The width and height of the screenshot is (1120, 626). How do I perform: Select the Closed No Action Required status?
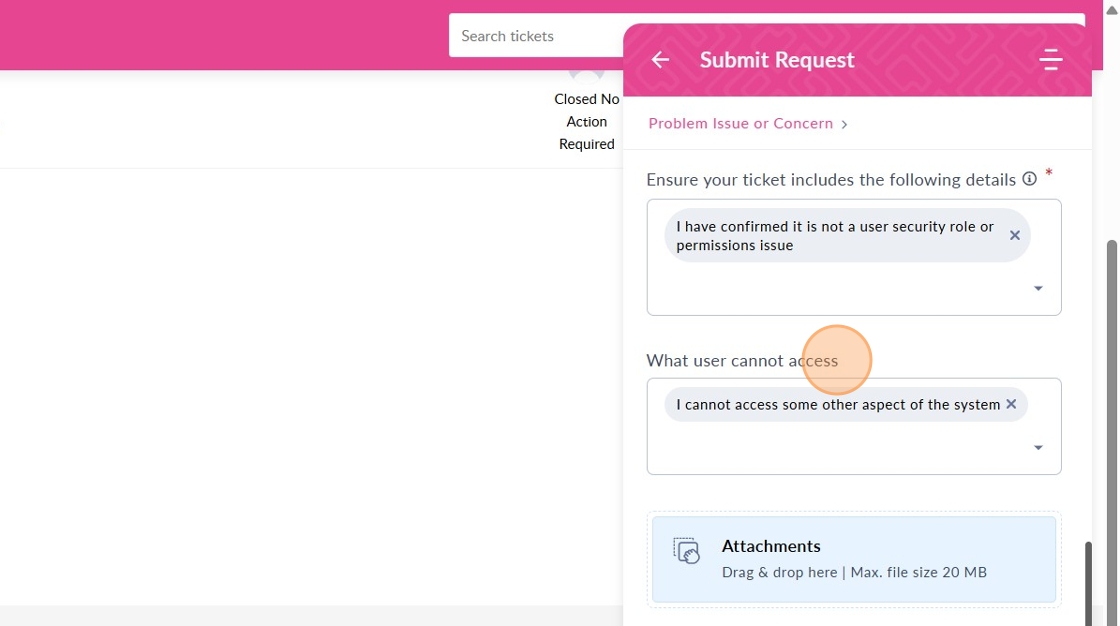tap(587, 121)
